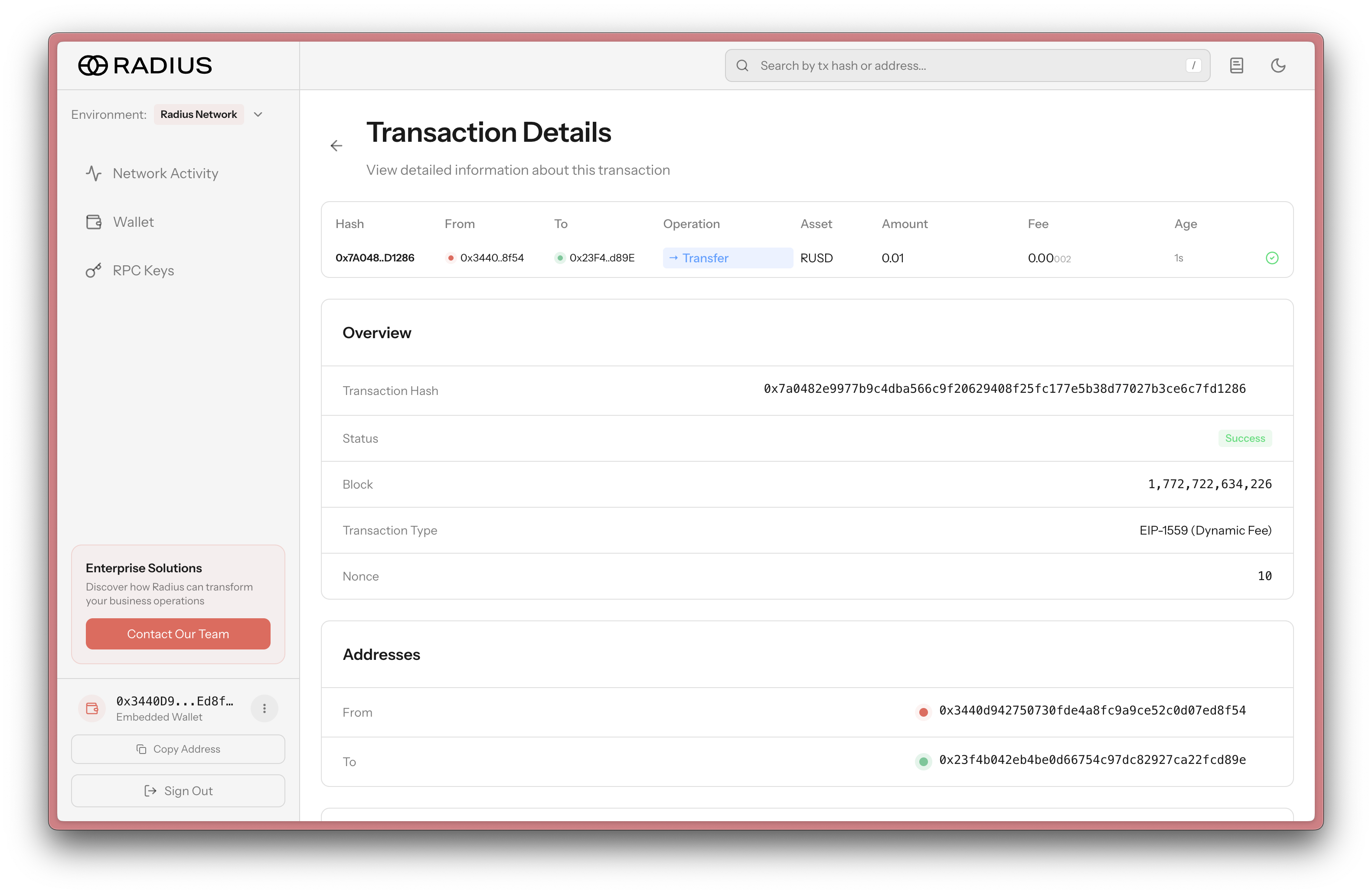Open the Wallet section
Image resolution: width=1372 pixels, height=894 pixels.
[x=133, y=222]
